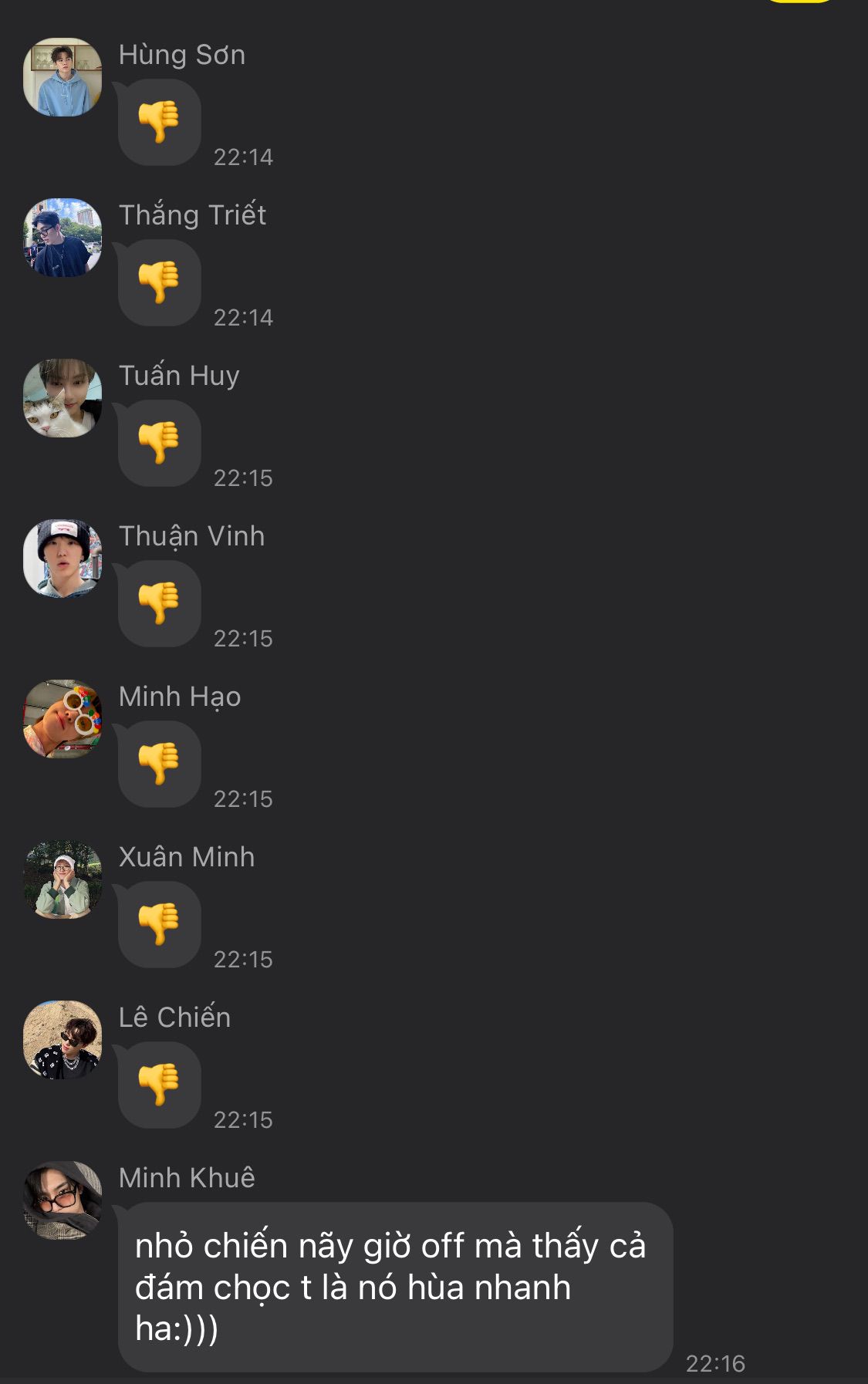
Task: Tap Minh Hạo's sunglasses avatar
Action: [x=62, y=719]
